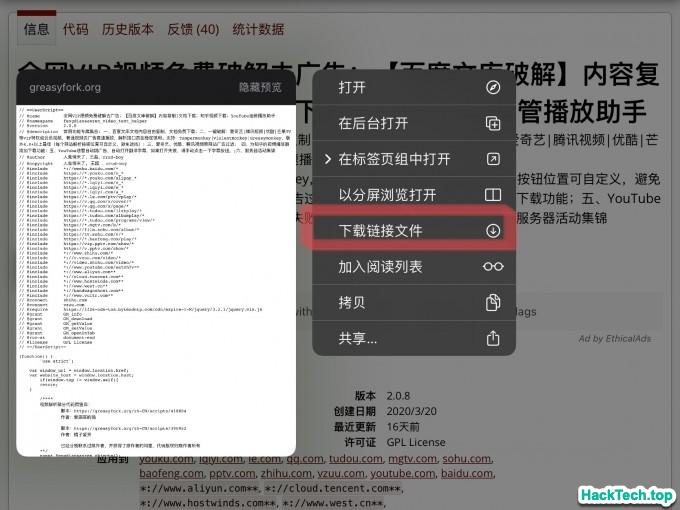The image size is (680, 510).
Task: Hide preview with 隐藏预览 button
Action: click(260, 87)
